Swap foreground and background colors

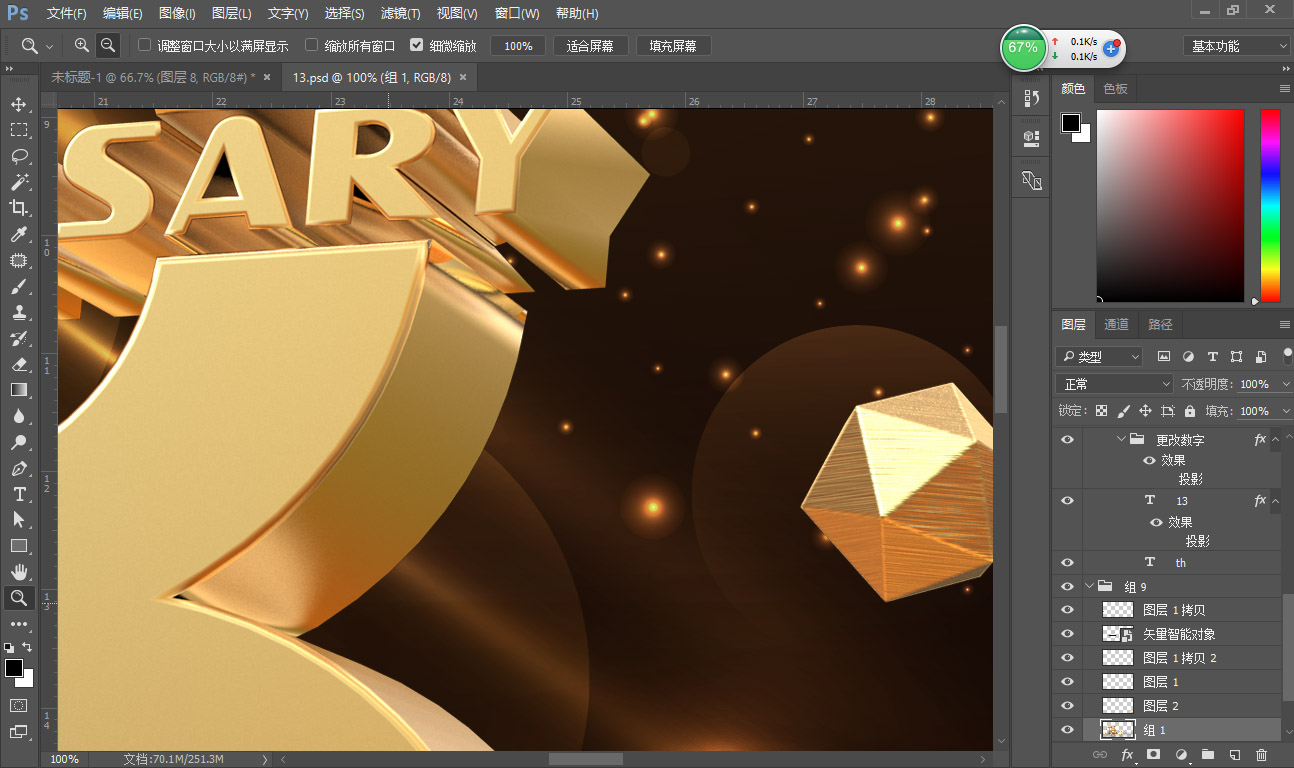27,648
